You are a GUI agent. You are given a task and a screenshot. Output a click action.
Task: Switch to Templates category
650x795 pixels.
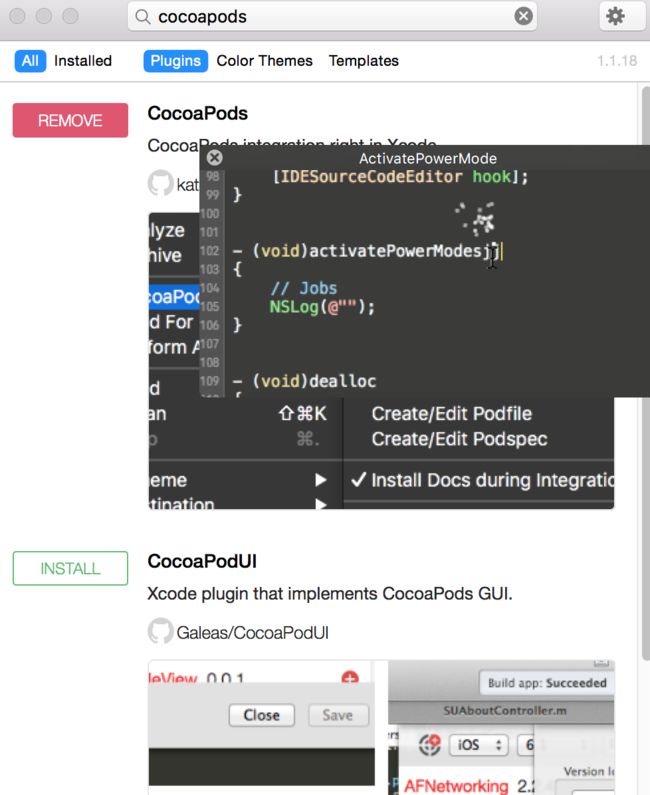tap(364, 61)
